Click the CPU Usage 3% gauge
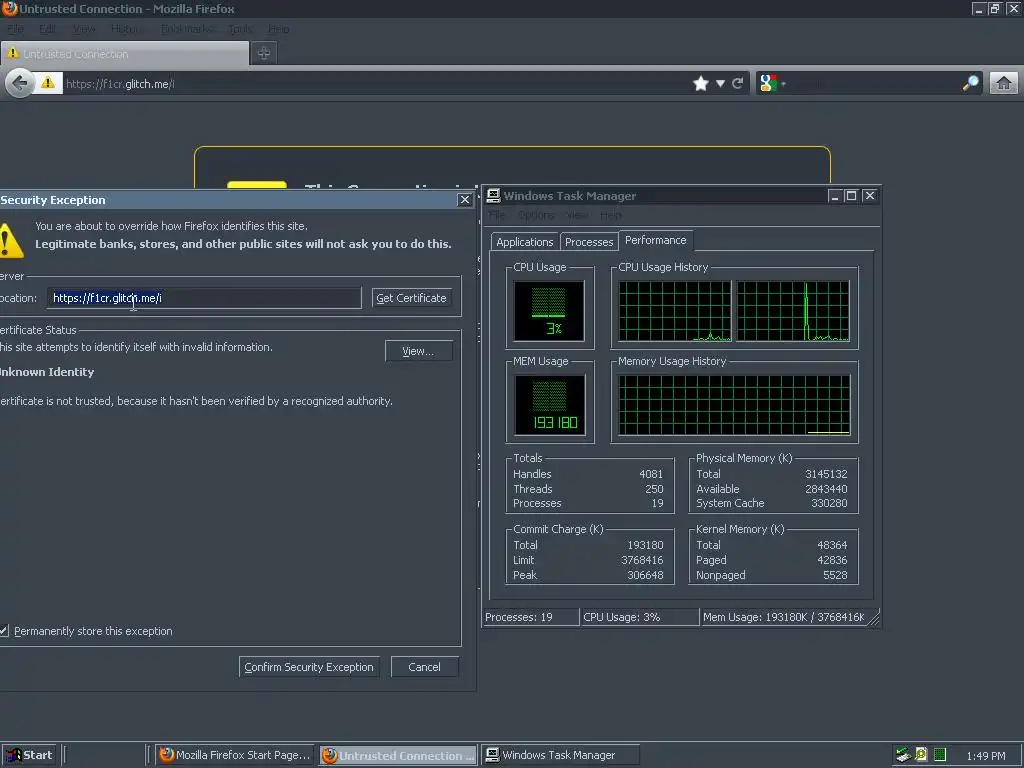 (549, 311)
